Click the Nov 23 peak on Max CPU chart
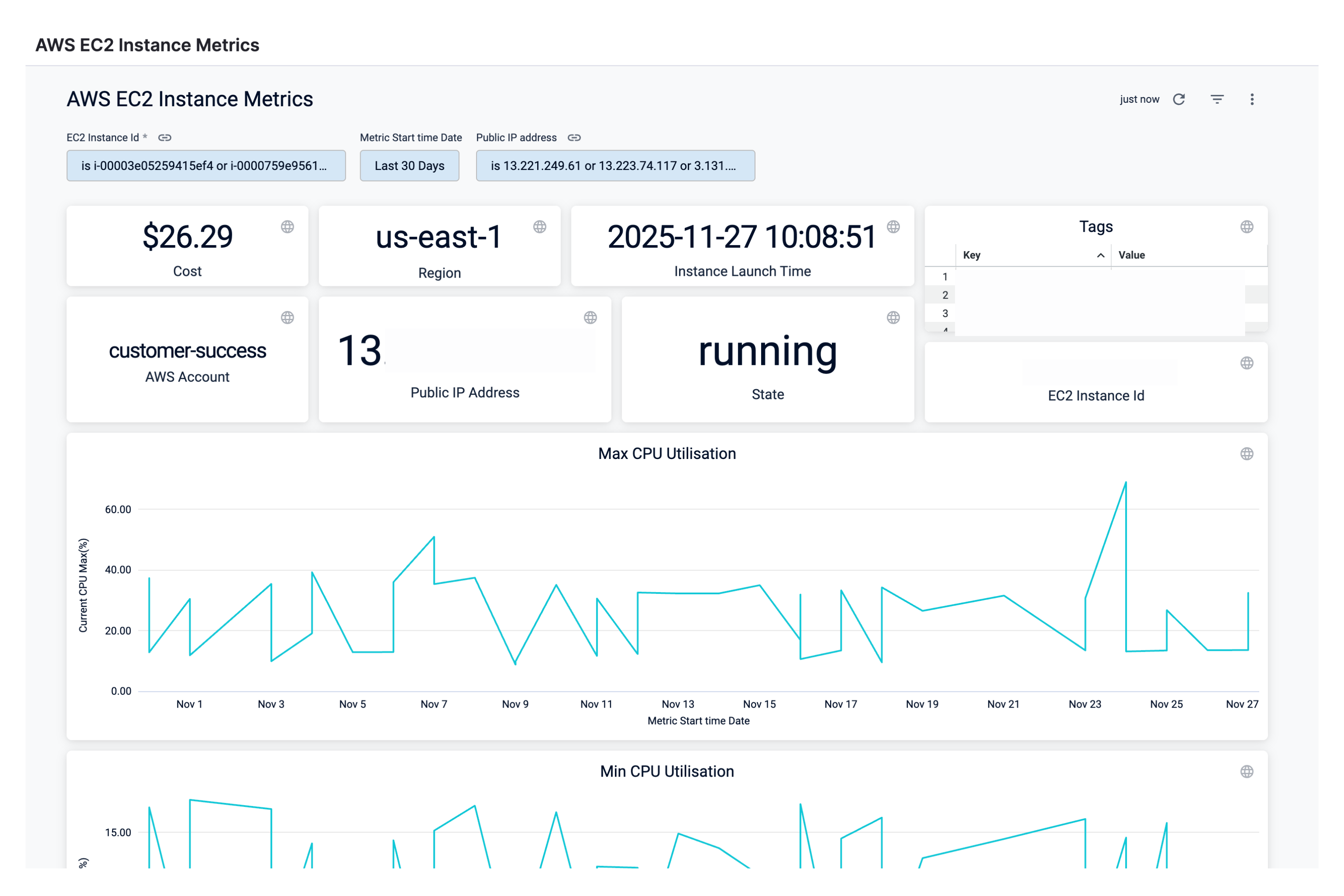The image size is (1344, 896). [1125, 484]
